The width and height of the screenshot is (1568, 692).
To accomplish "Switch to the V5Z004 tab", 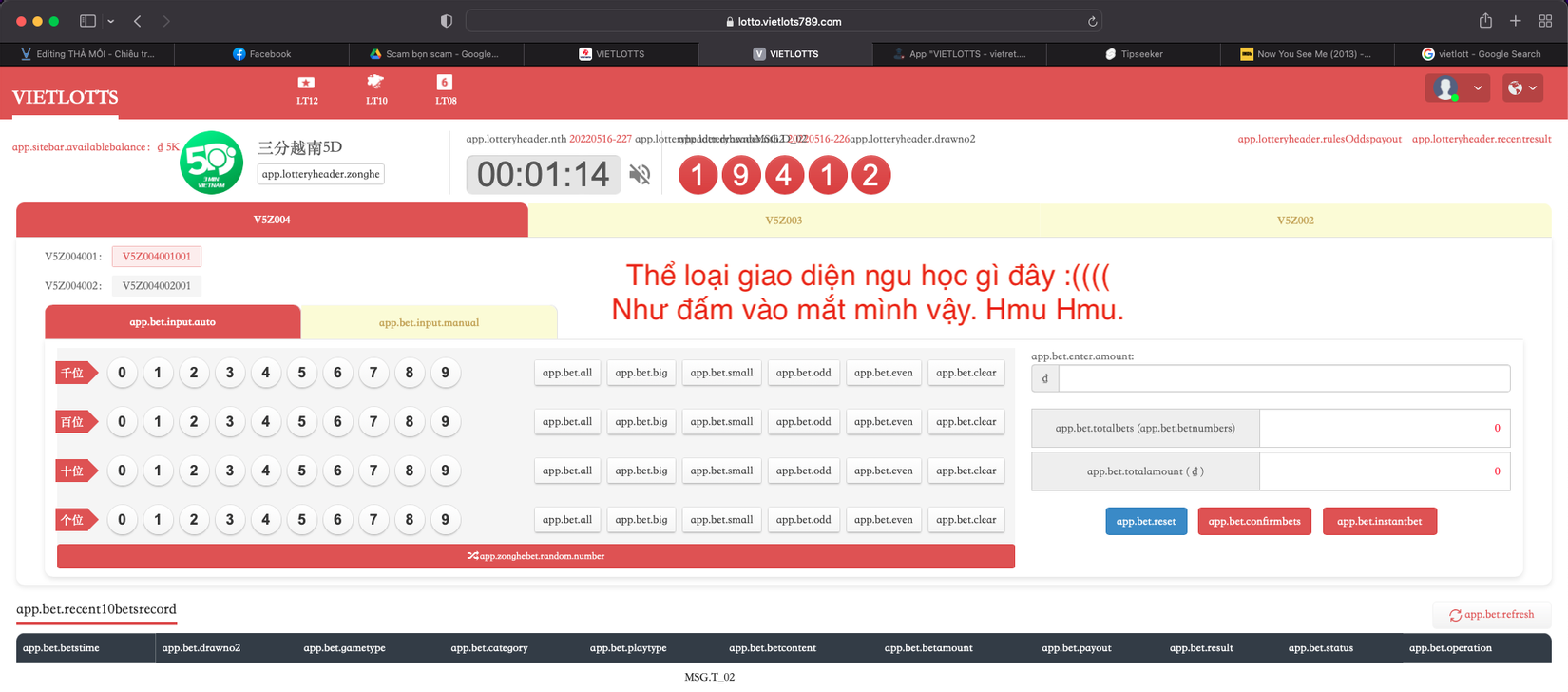I will [272, 220].
